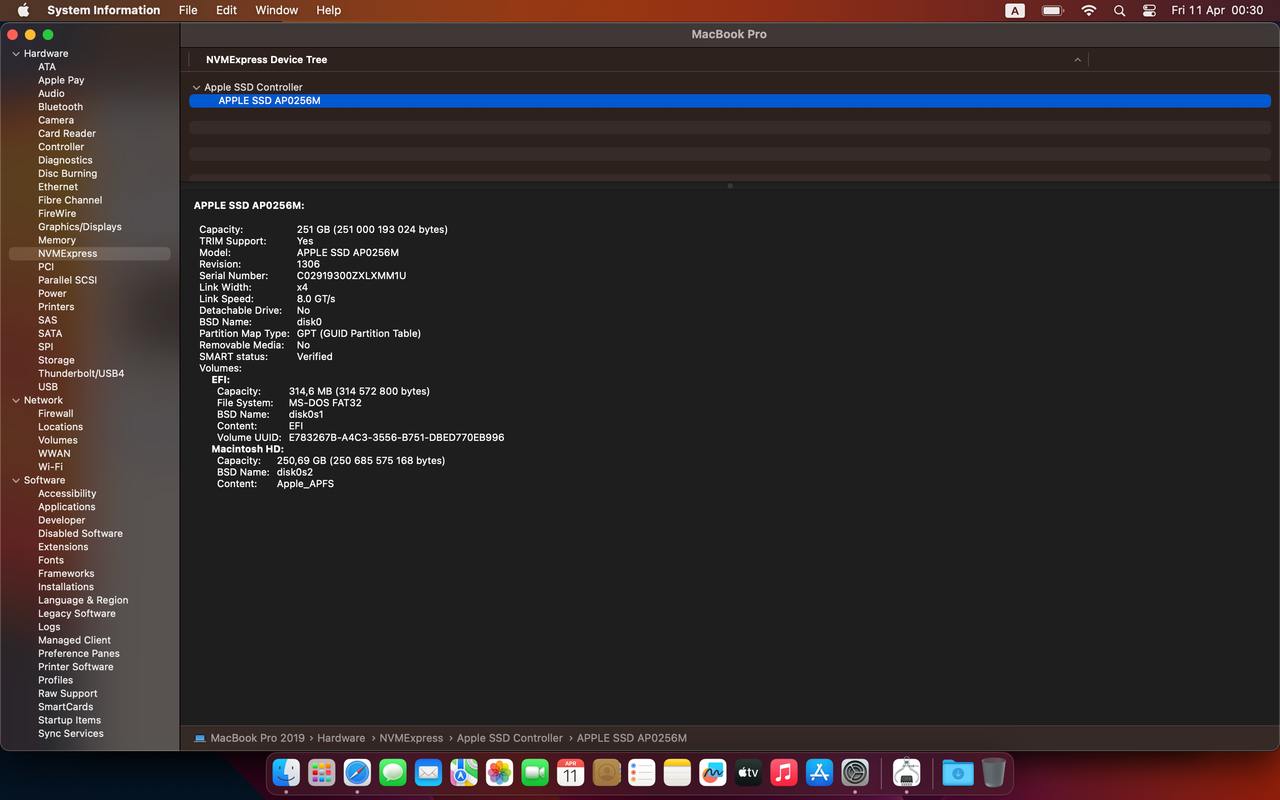Launch the Music app icon
This screenshot has height=800, width=1280.
784,772
